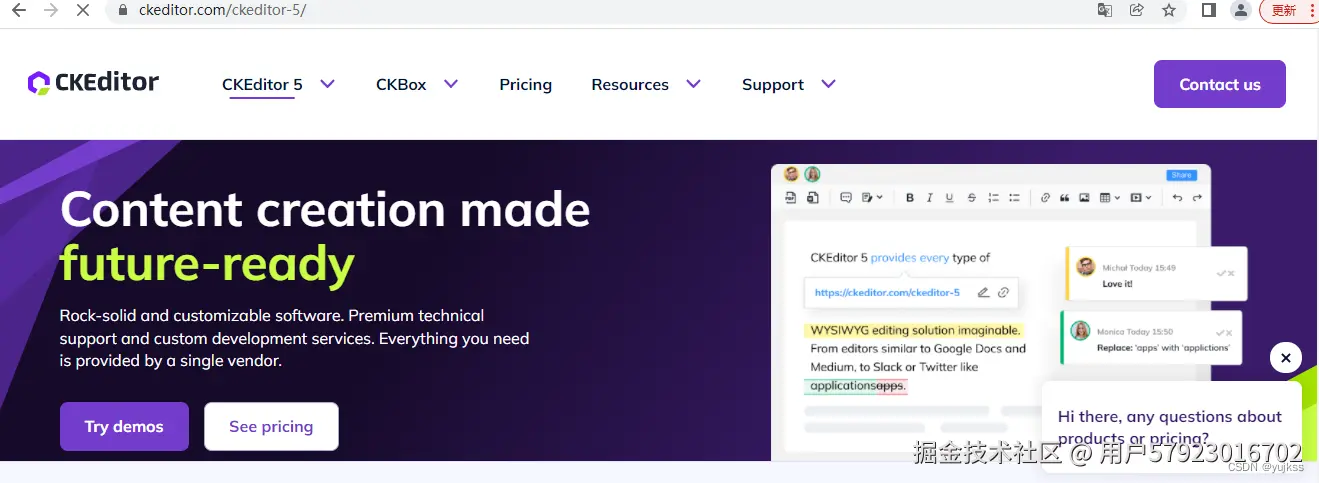Go to the Pricing nav link
This screenshot has height=483, width=1319.
click(526, 85)
